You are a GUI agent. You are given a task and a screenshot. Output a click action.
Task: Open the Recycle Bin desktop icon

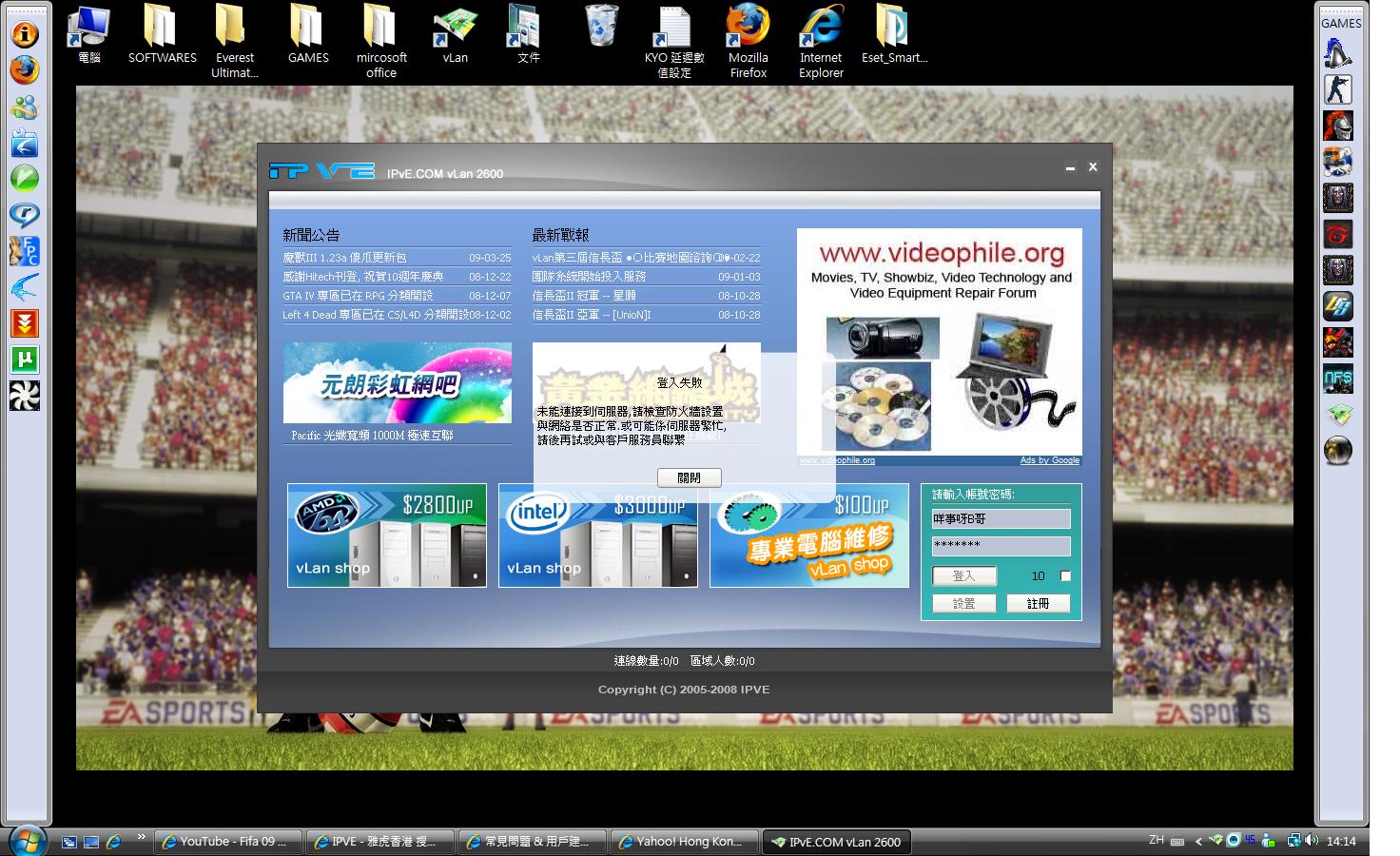601,27
